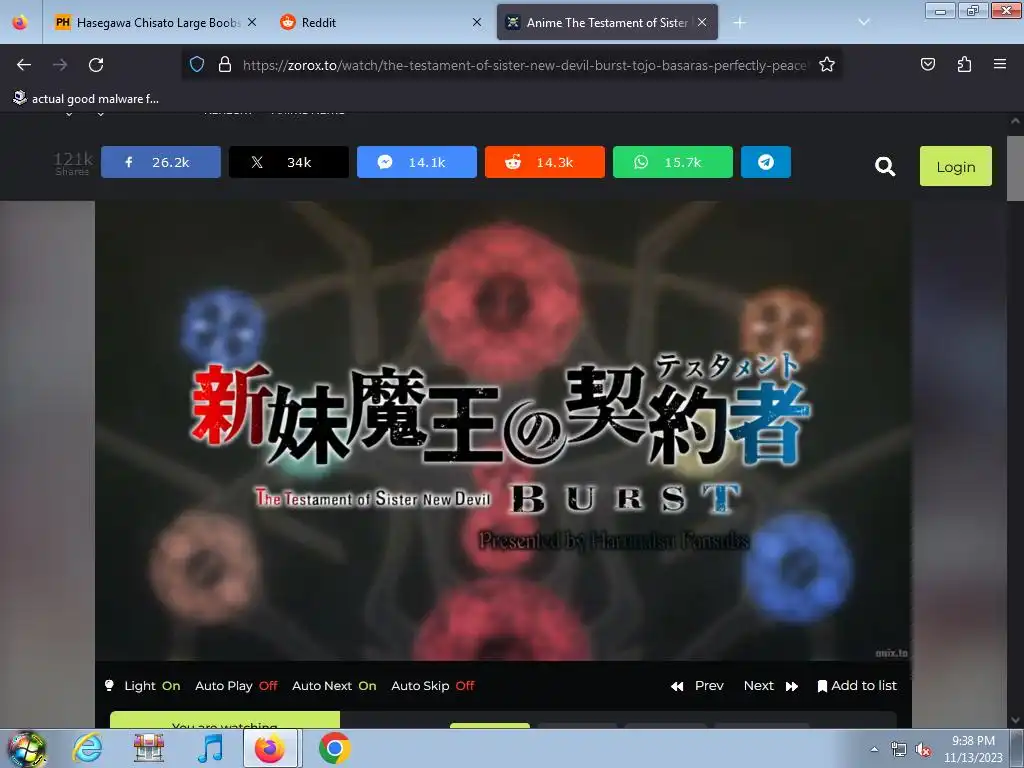Viewport: 1024px width, 768px height.
Task: Share on X 34k button
Action: click(289, 162)
